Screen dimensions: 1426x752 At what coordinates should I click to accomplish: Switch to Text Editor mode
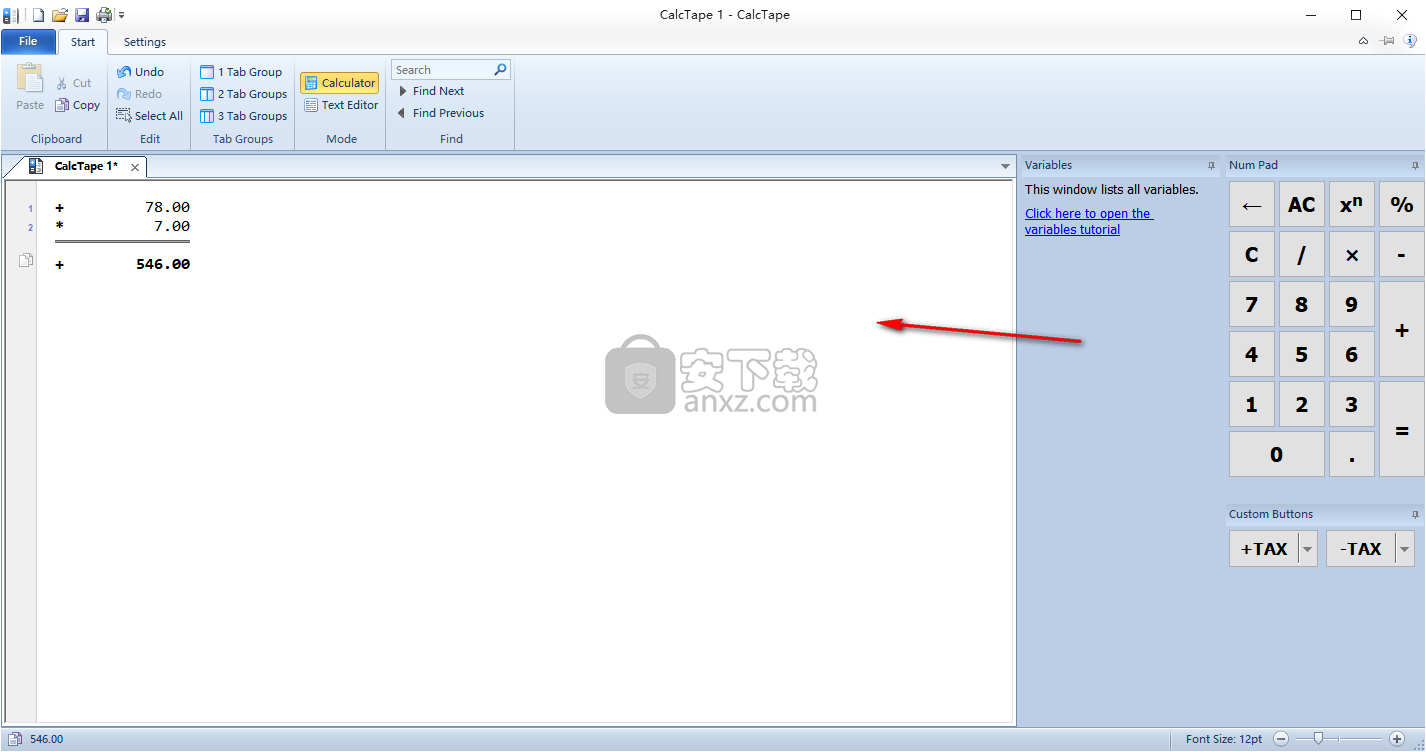pyautogui.click(x=341, y=105)
